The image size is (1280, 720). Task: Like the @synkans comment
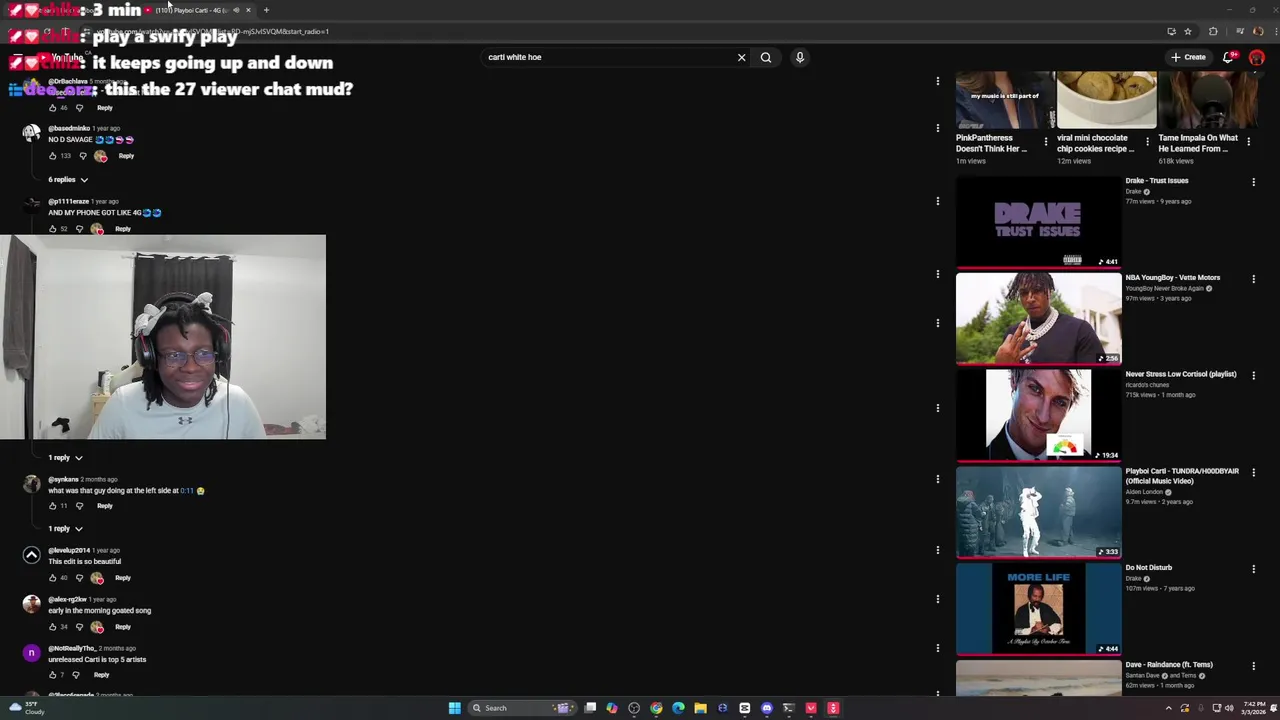53,506
